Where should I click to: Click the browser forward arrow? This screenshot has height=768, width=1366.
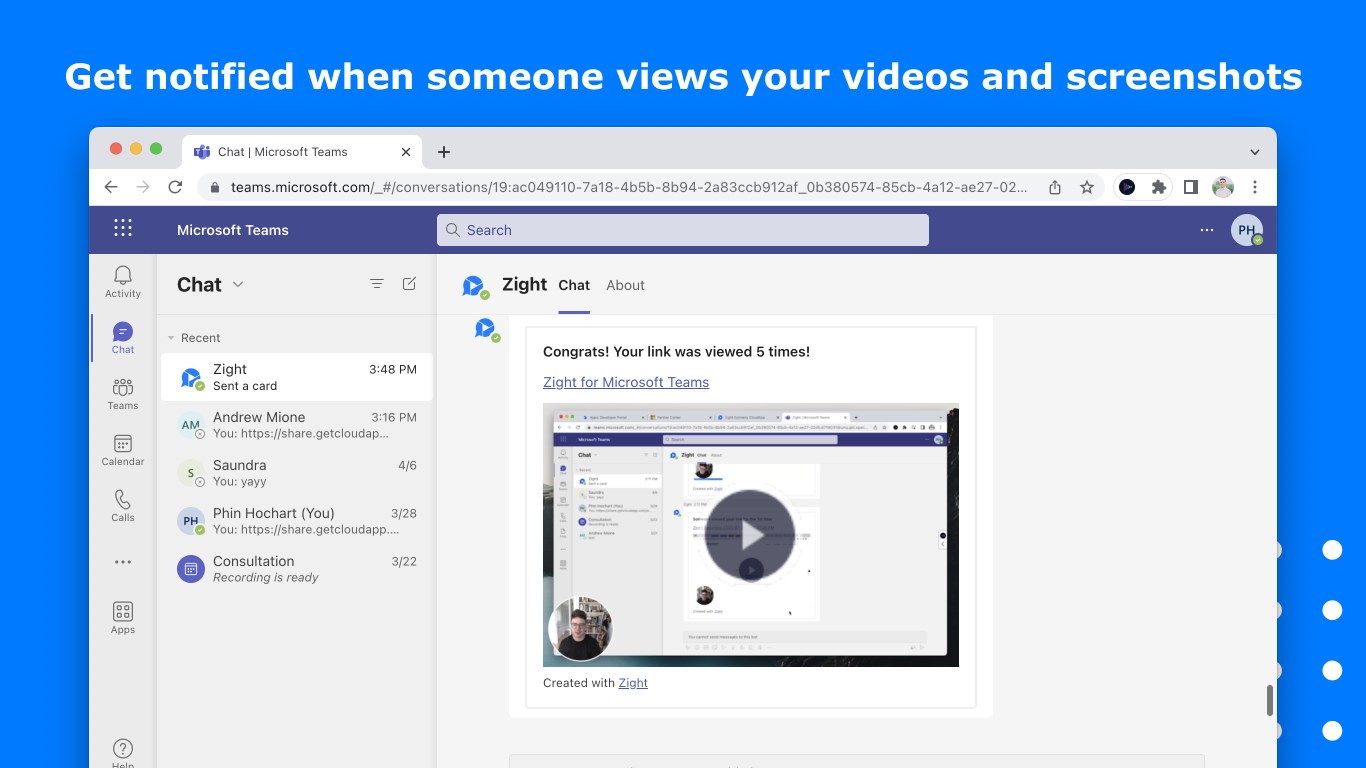[143, 187]
